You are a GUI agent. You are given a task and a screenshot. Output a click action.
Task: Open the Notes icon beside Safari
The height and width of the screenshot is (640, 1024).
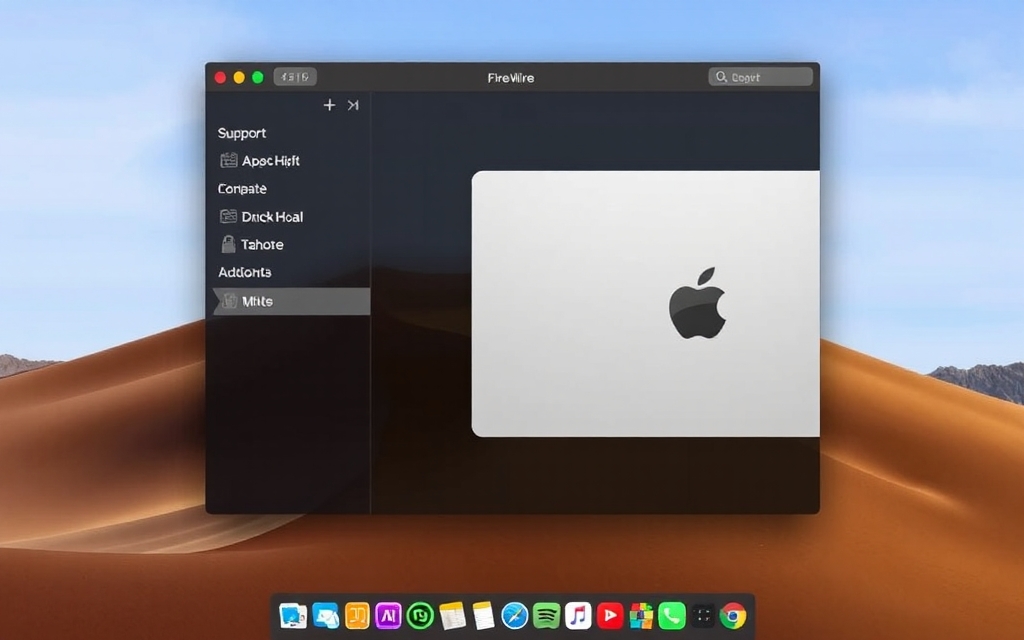483,616
